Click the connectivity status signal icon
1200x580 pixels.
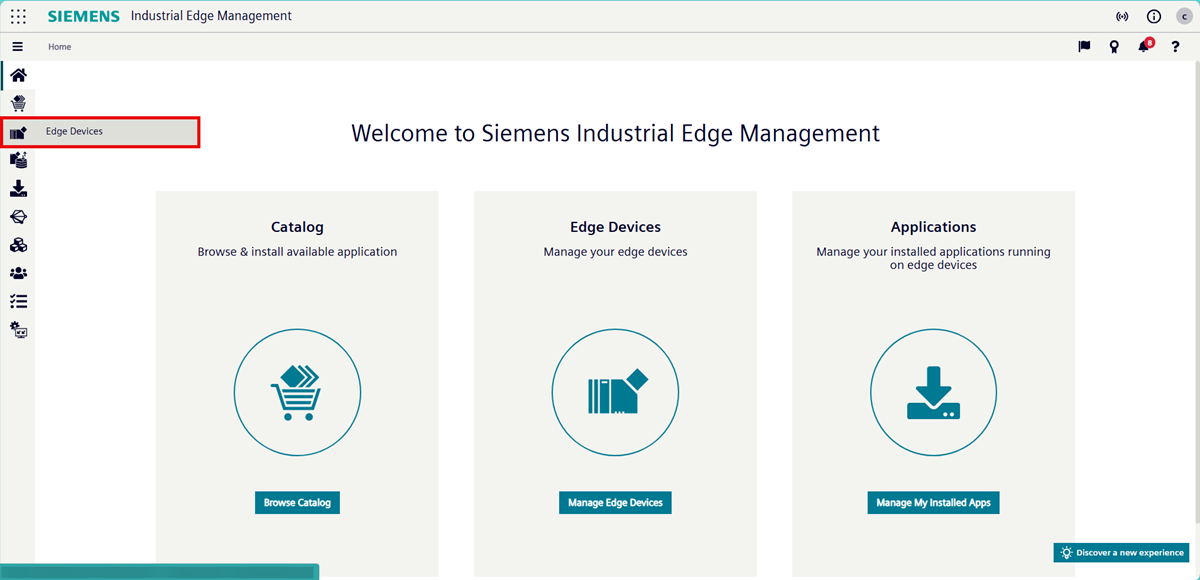pos(1122,16)
